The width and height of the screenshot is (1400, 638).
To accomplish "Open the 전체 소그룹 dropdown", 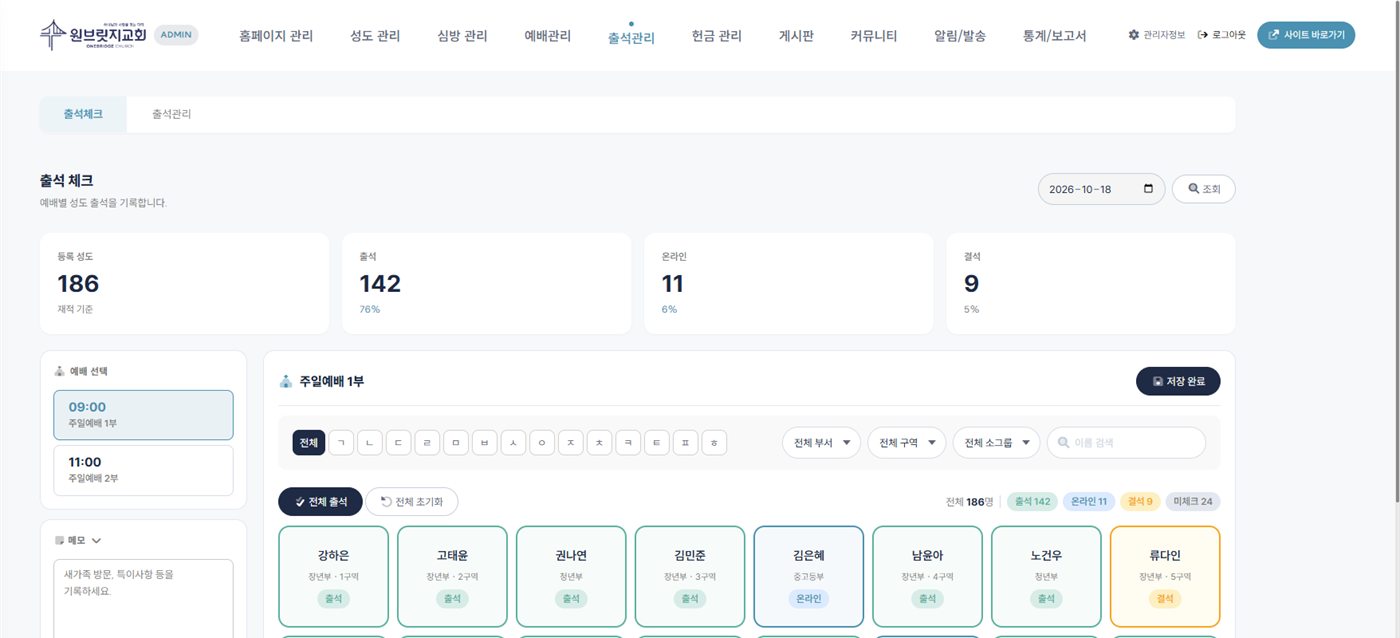I will [x=996, y=443].
